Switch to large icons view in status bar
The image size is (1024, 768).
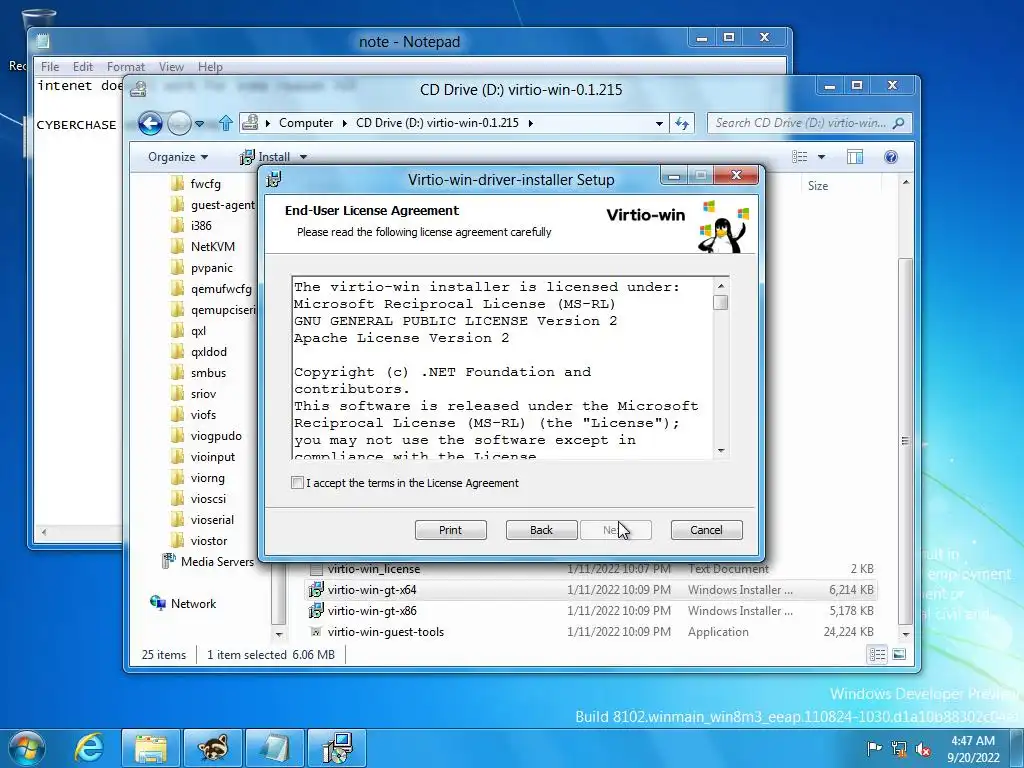coord(899,654)
